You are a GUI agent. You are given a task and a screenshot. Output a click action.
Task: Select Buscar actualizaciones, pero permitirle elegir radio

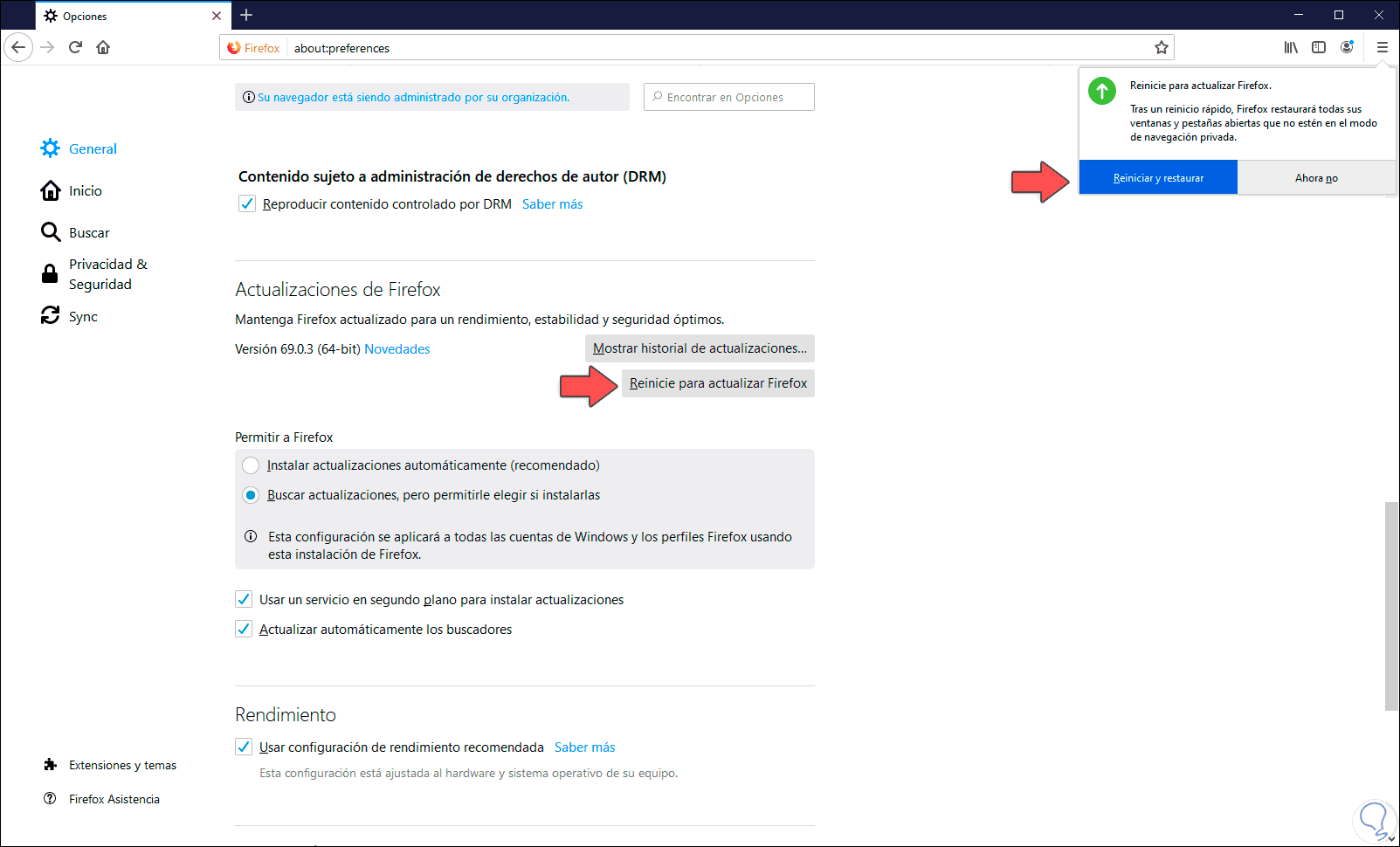point(251,495)
